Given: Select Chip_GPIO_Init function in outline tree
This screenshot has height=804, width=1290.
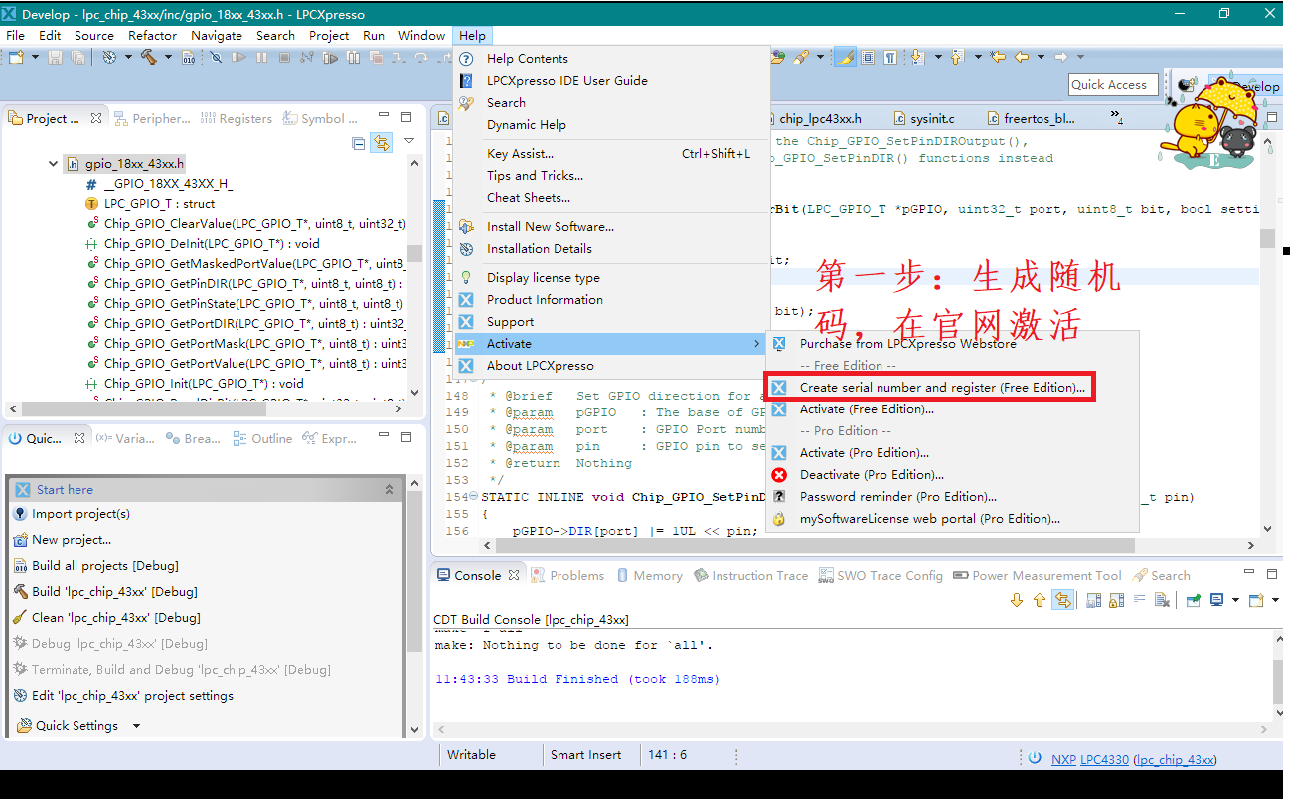Looking at the screenshot, I should tap(193, 384).
